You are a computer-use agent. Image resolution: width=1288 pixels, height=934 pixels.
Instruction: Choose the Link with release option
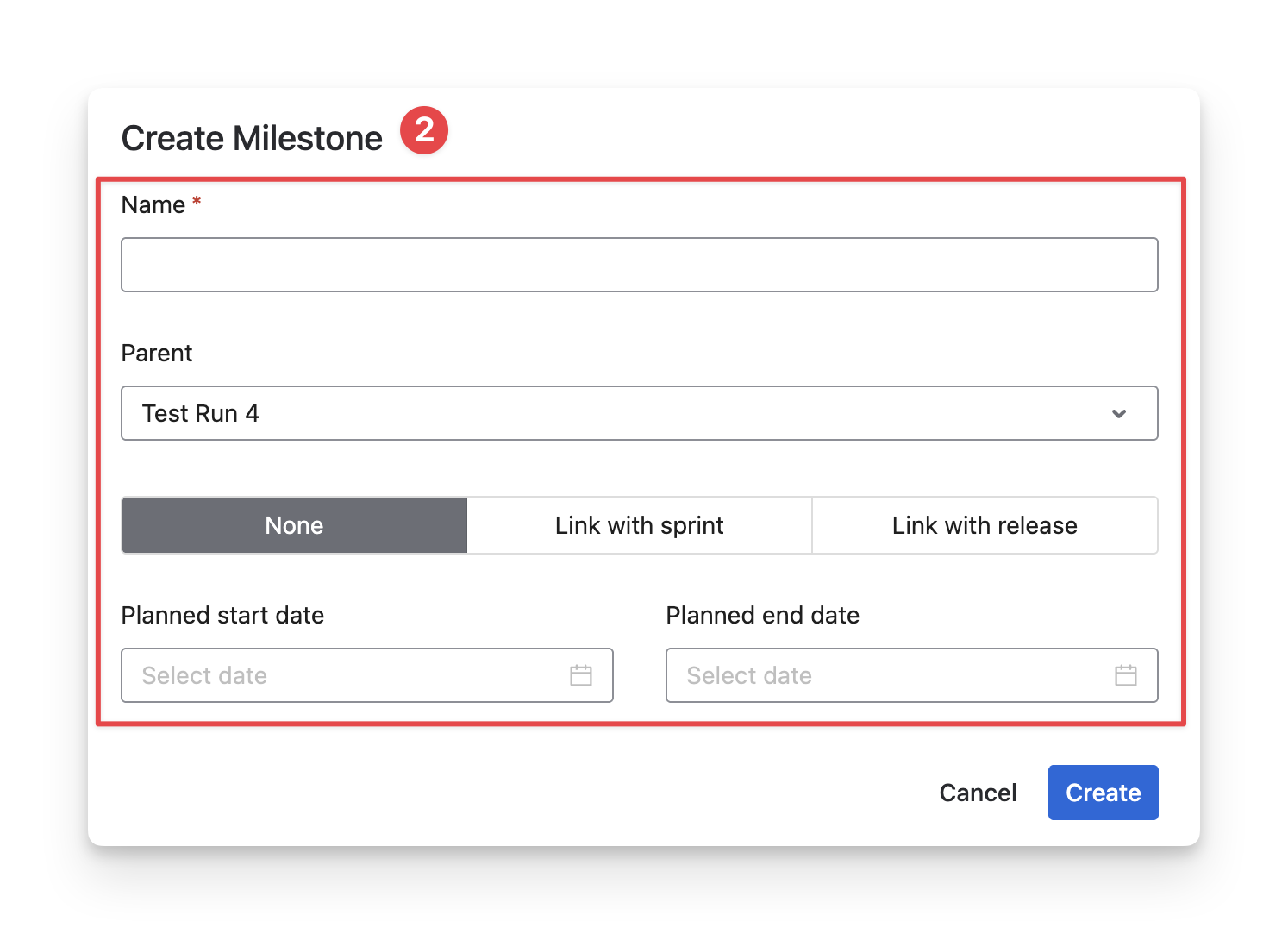(x=985, y=525)
